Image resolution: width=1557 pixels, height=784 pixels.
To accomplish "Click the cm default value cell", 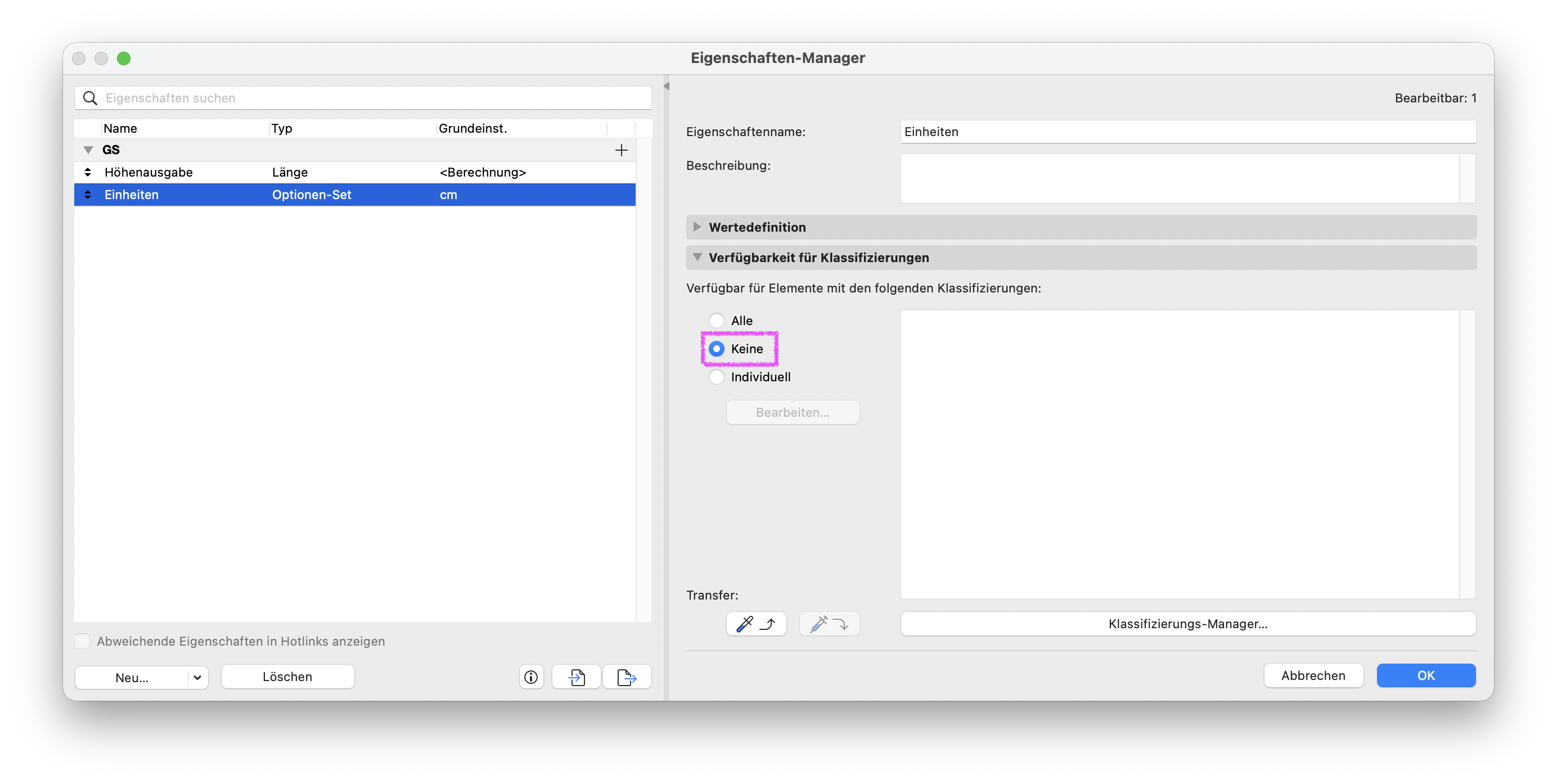I will [448, 195].
